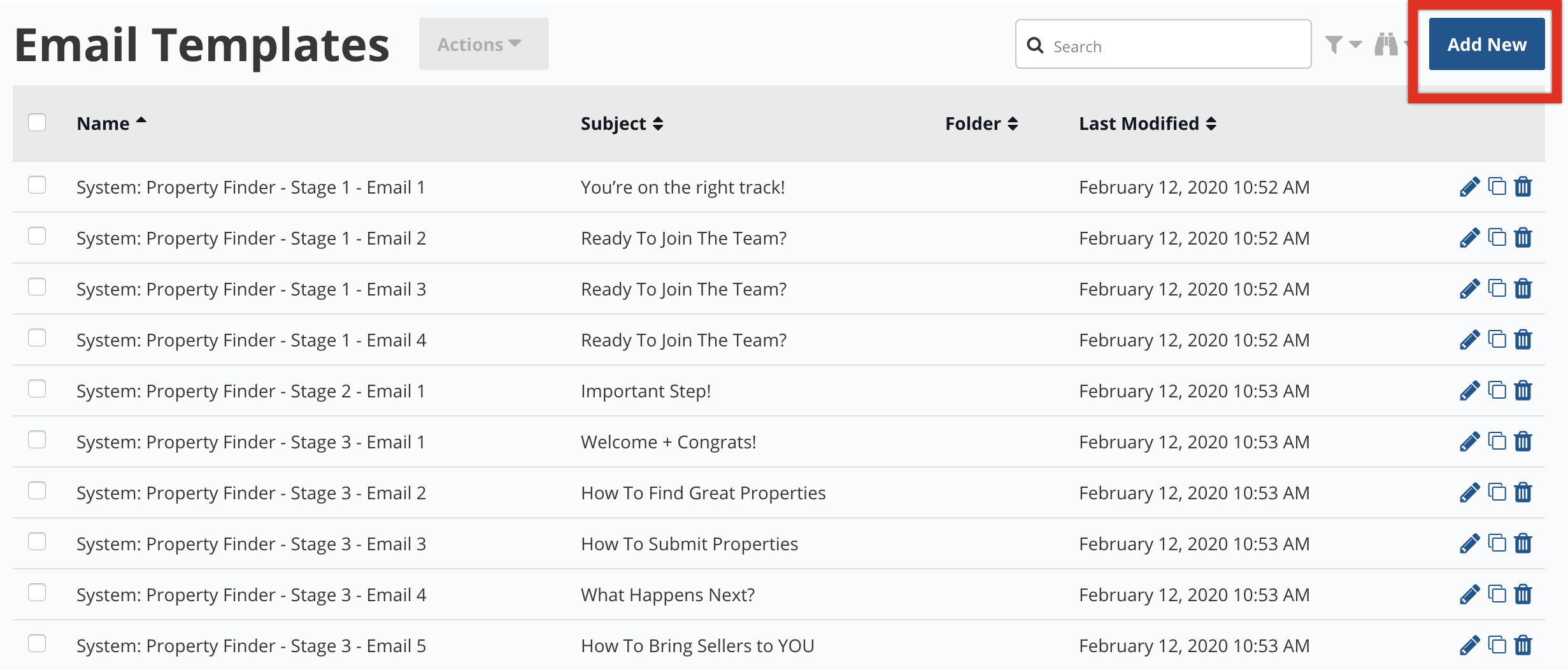Edit the Stage 3 - Email 4 template

point(1469,595)
